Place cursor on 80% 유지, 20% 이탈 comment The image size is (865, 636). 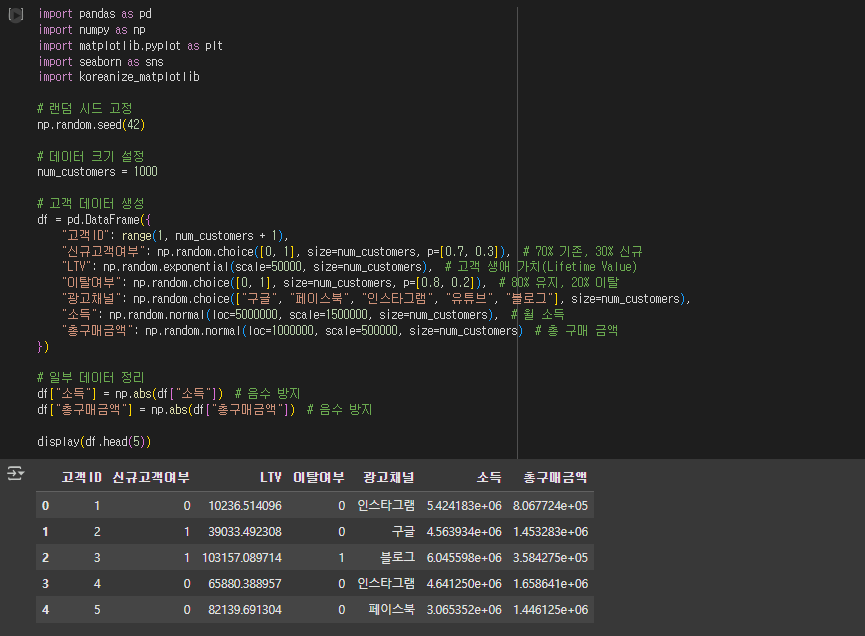559,282
